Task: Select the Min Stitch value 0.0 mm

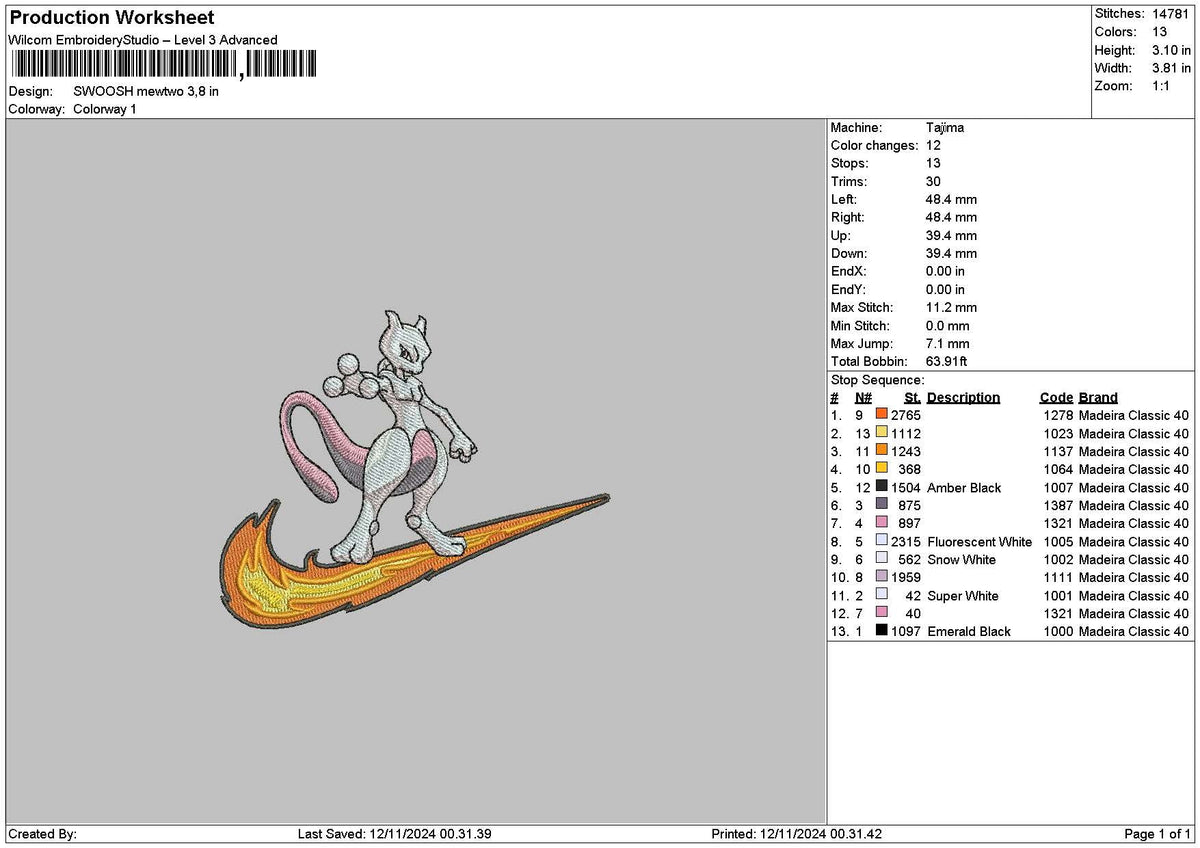Action: tap(948, 325)
